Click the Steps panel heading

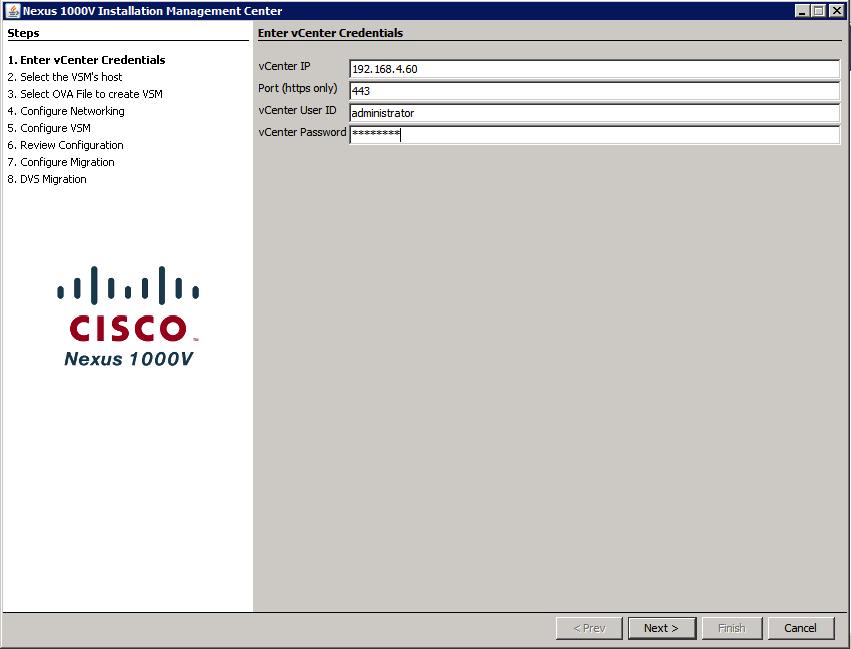[x=23, y=33]
